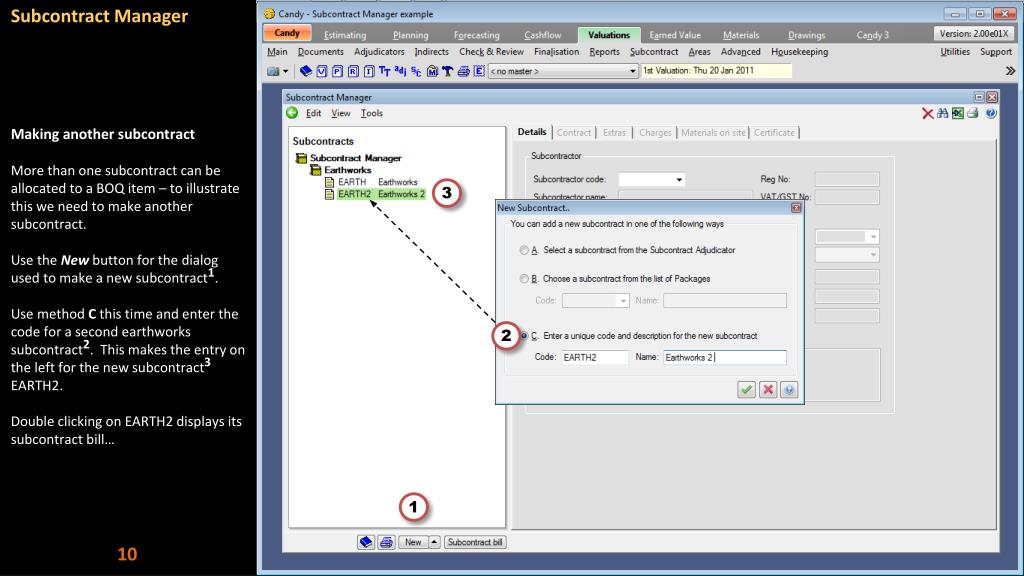Click the camera icon in the main toolbar
Screen dimensions: 1024x576
coord(273,71)
